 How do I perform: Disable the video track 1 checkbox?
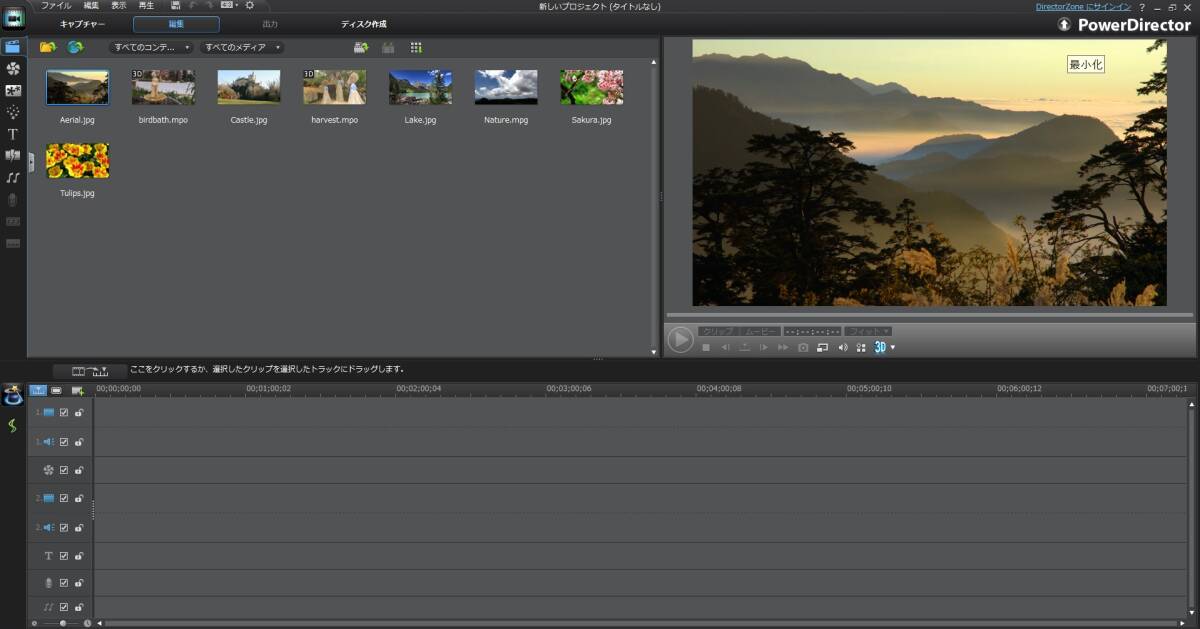(x=64, y=412)
